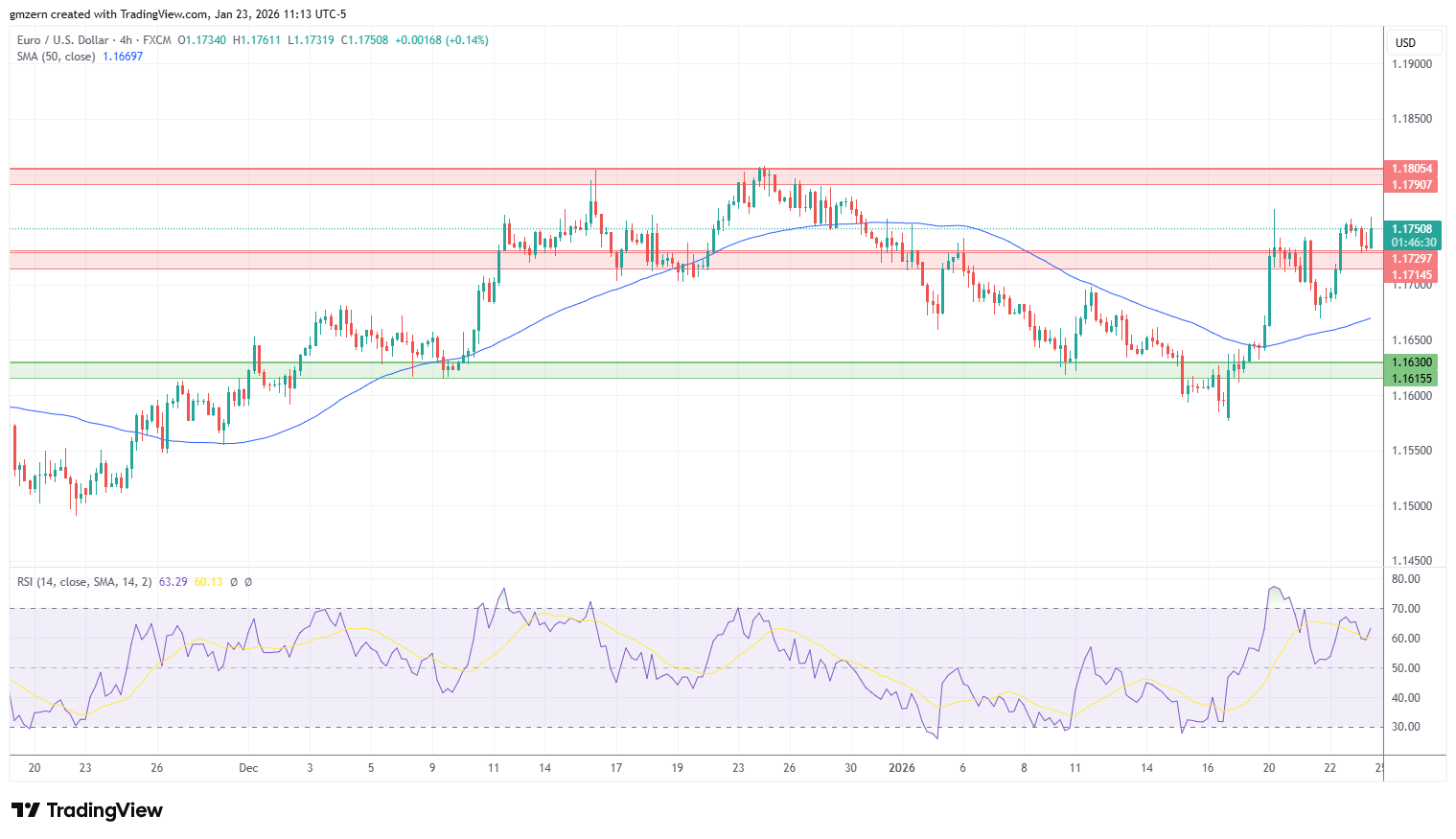
Task: Click the 1.18500 price axis tick
Action: point(1412,119)
